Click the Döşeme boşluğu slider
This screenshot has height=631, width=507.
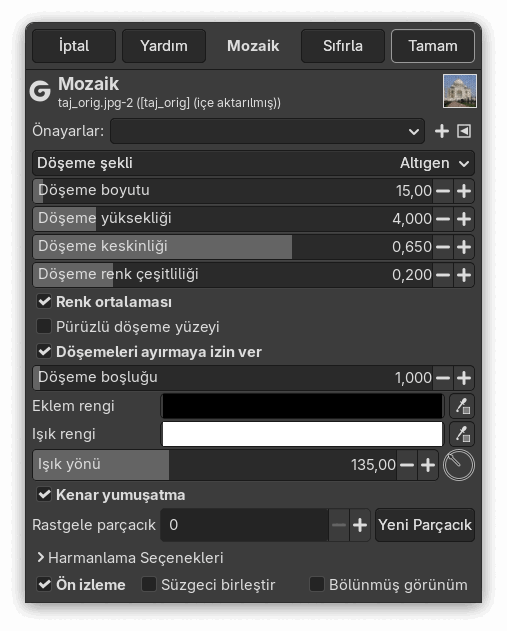pos(233,378)
